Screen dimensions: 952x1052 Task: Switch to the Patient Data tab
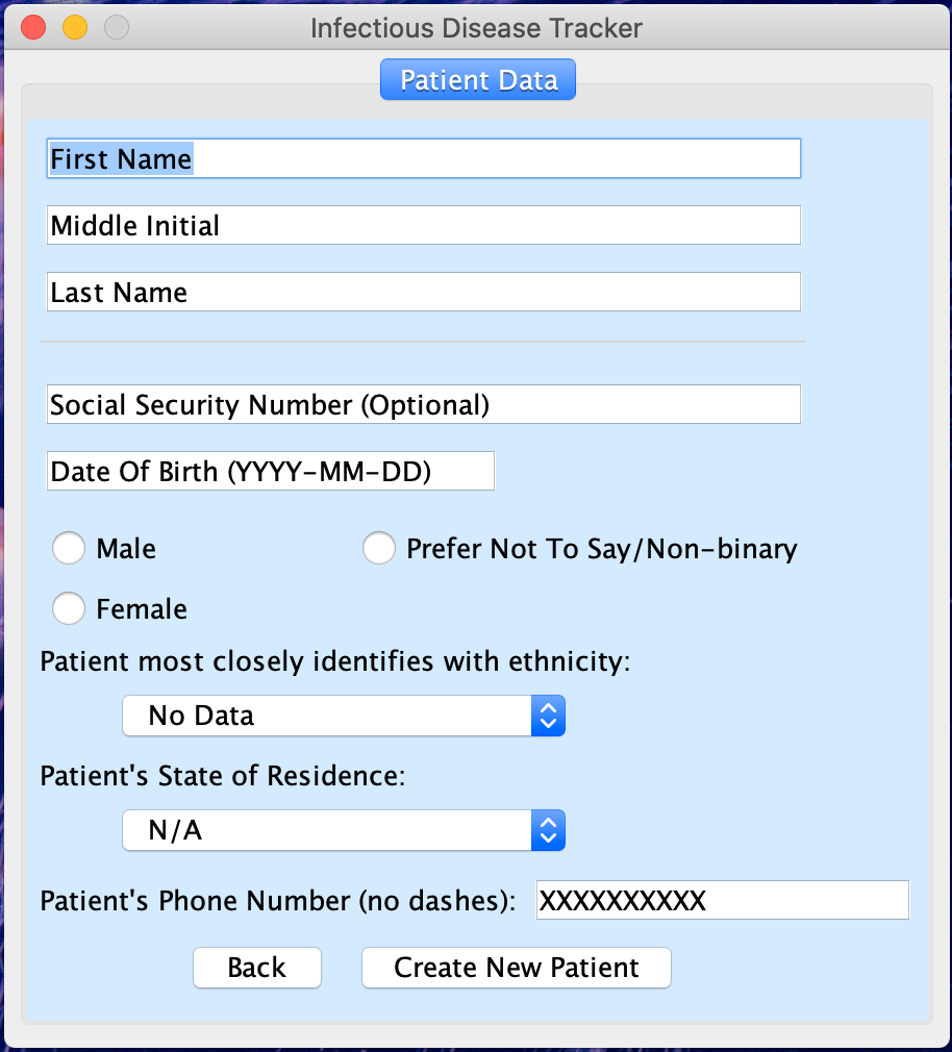478,80
